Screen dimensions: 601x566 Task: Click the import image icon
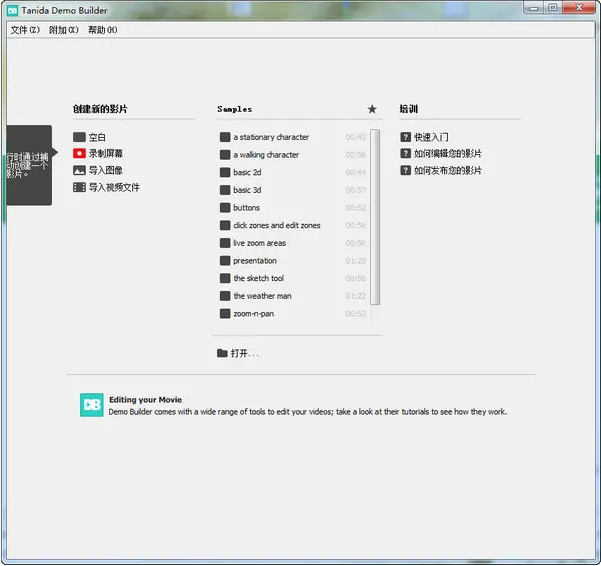click(79, 171)
